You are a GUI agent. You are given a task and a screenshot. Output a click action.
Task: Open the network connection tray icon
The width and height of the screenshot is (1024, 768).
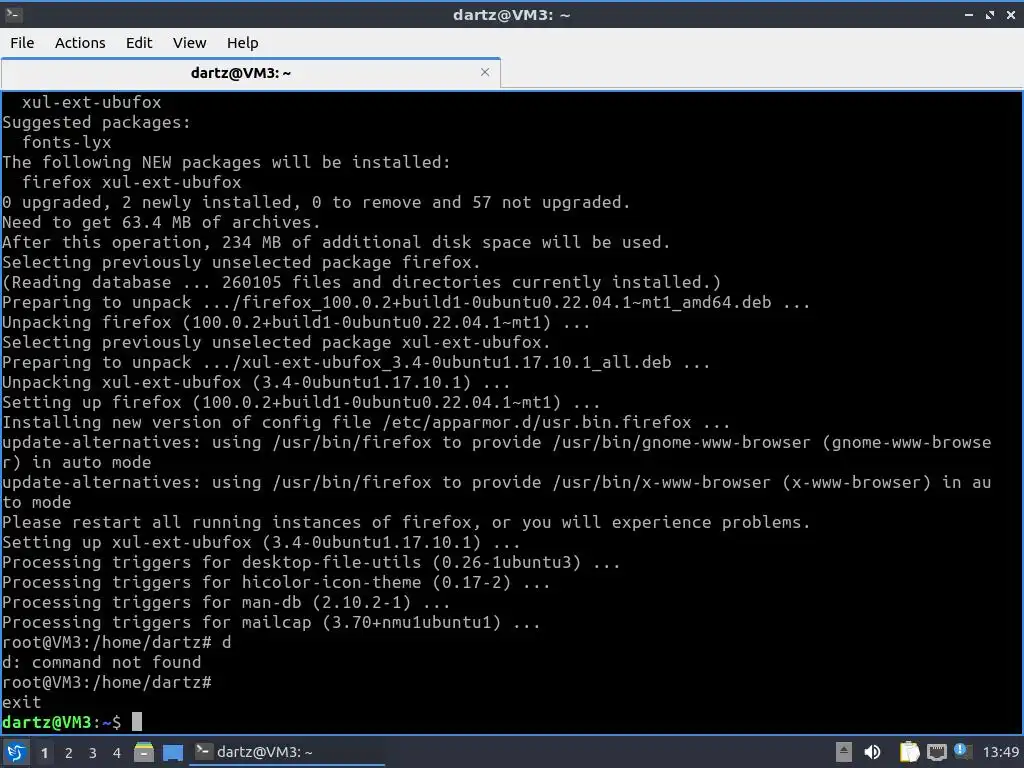(x=936, y=752)
